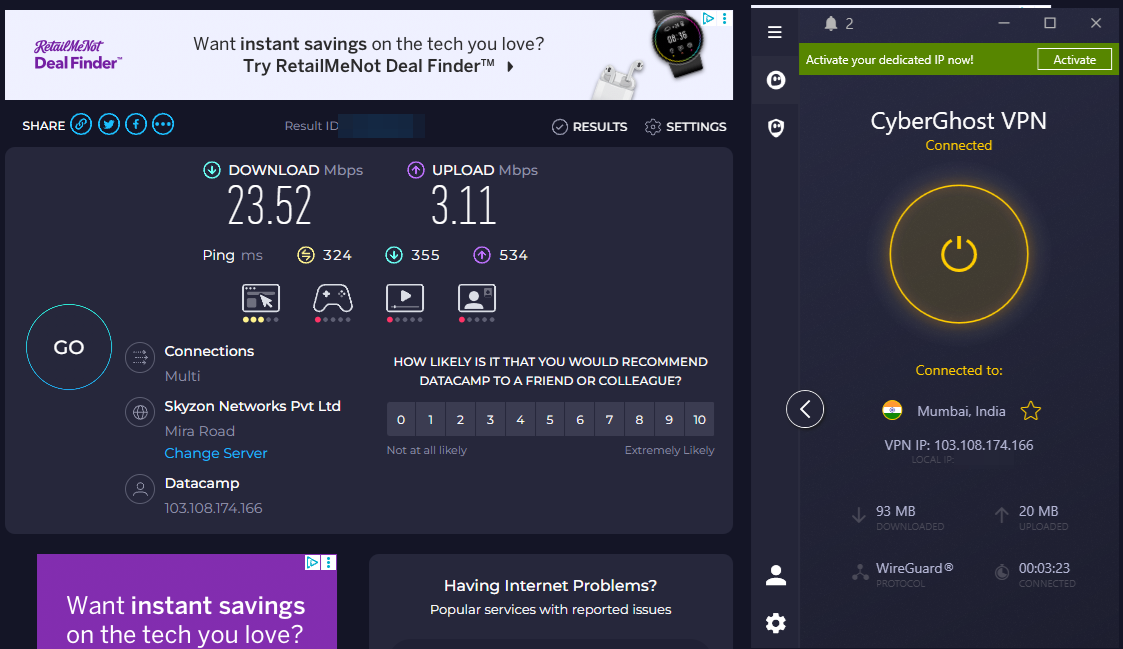
Task: Open AdChoices icon on top banner
Action: point(708,19)
